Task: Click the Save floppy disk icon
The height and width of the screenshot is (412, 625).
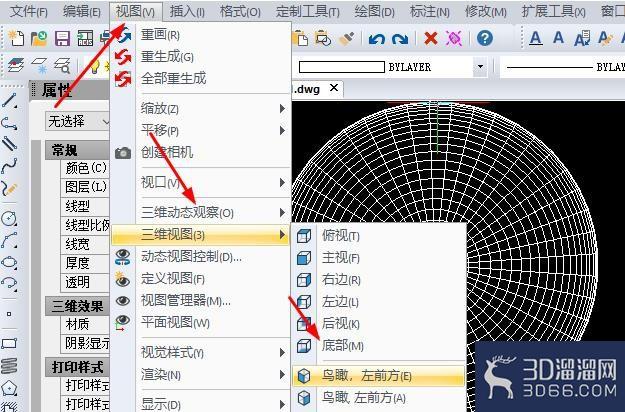Action: point(62,39)
